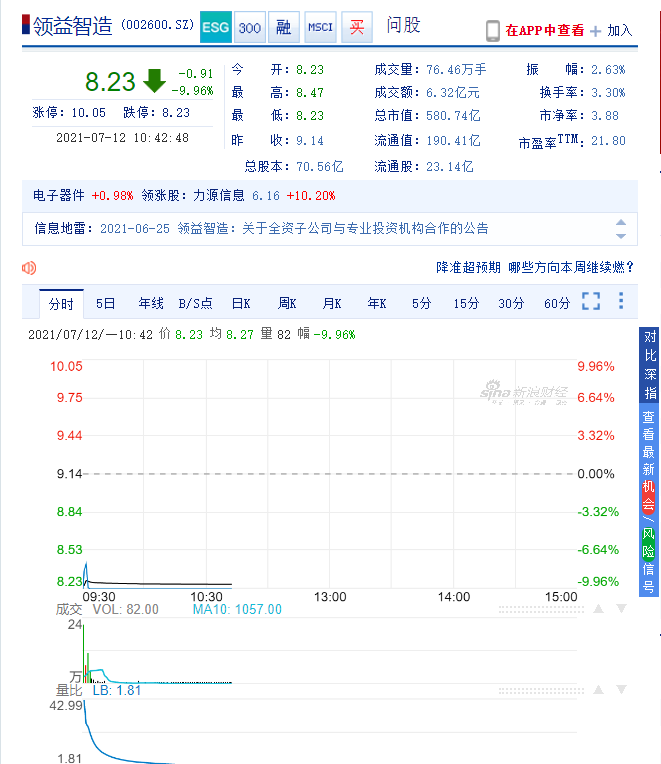Viewport: 661px width, 764px height.
Task: Click the fullscreen chart icon
Action: 591,301
